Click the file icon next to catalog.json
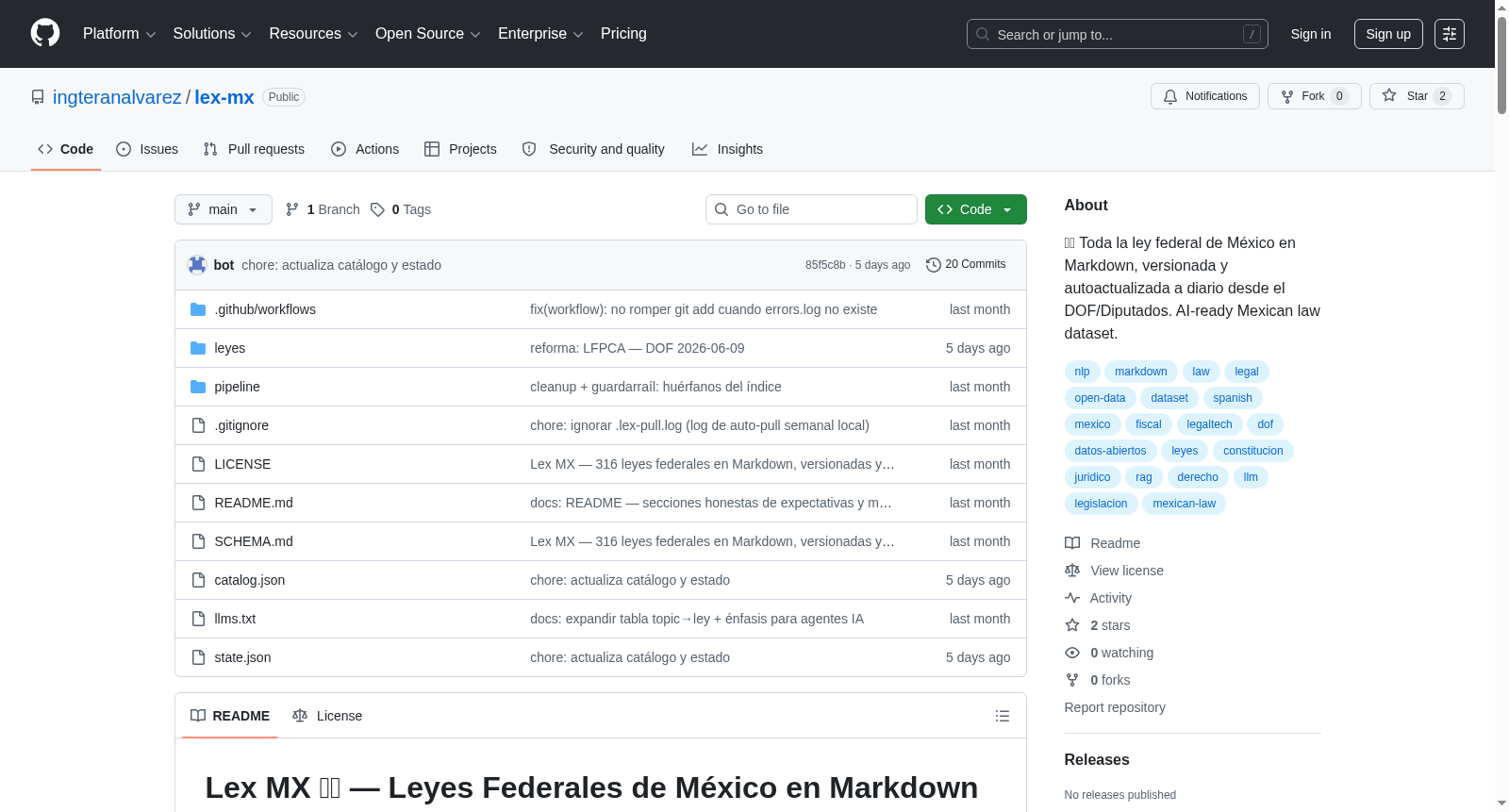 point(198,580)
